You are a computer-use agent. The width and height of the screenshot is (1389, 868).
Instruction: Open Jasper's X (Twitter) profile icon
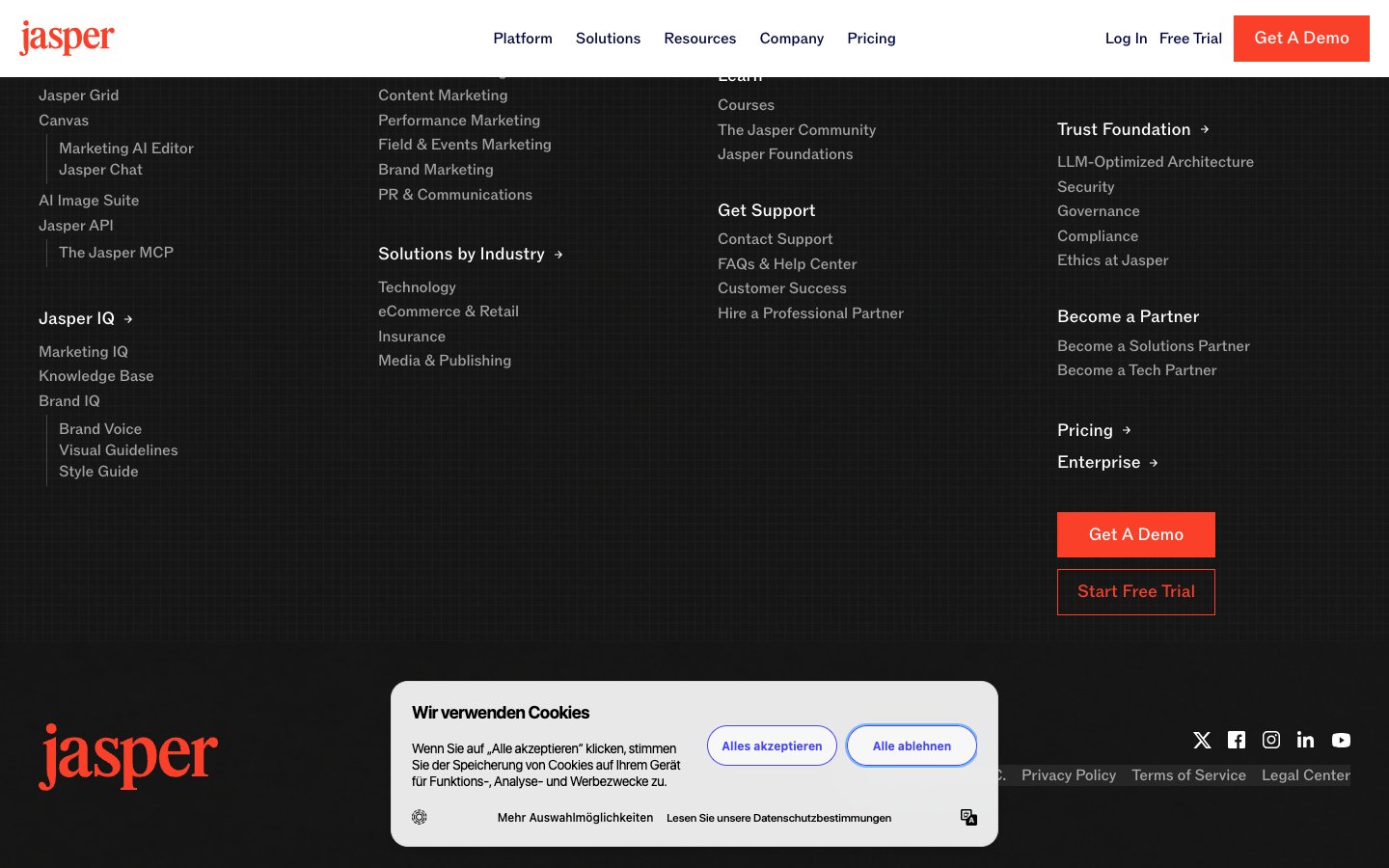point(1202,740)
